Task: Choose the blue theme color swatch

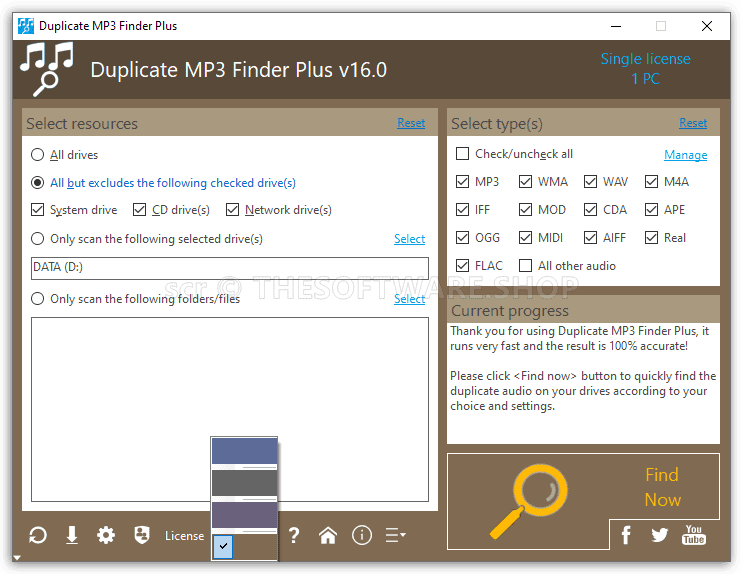Action: [244, 451]
